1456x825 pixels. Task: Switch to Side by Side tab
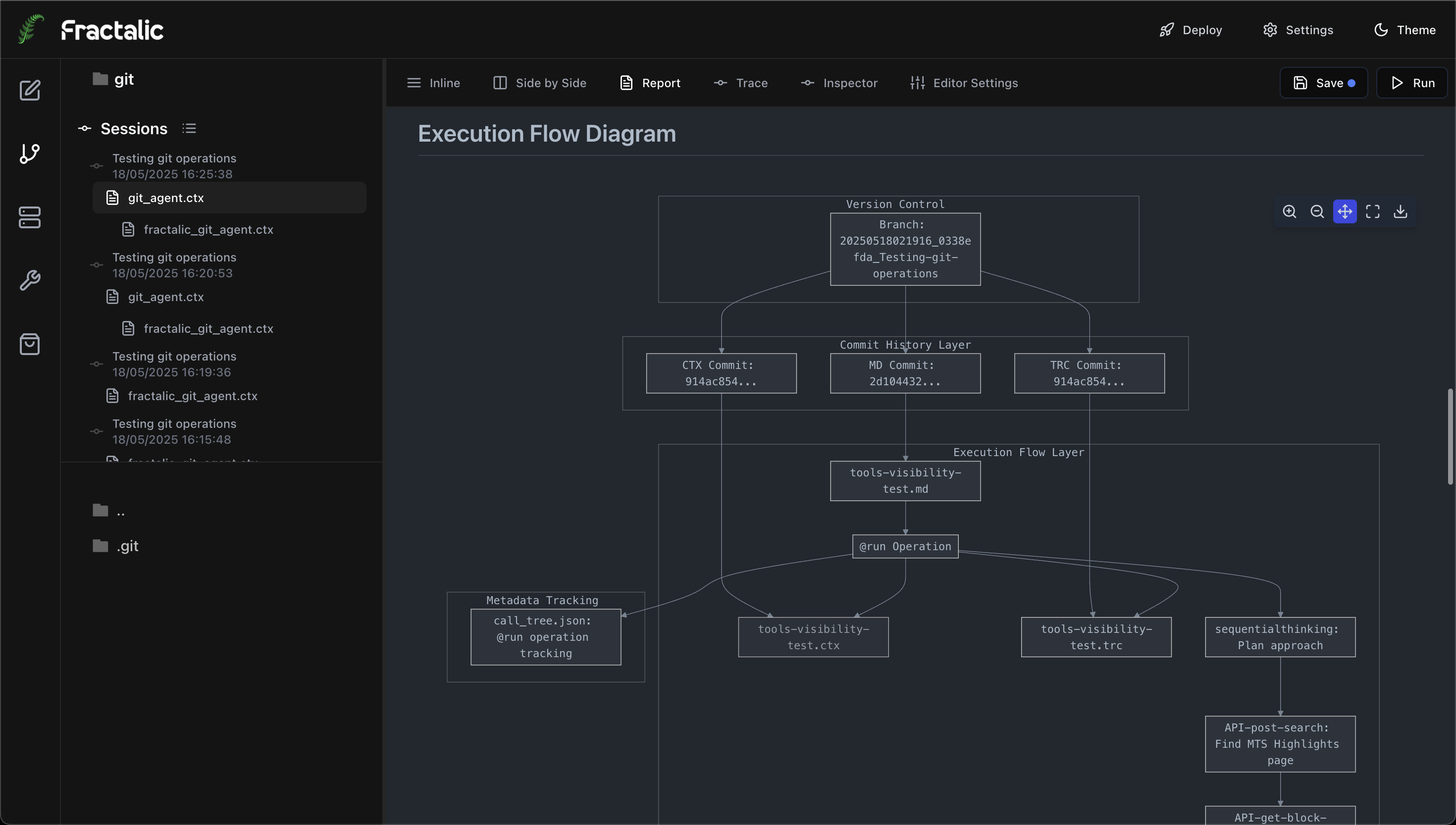tap(539, 83)
